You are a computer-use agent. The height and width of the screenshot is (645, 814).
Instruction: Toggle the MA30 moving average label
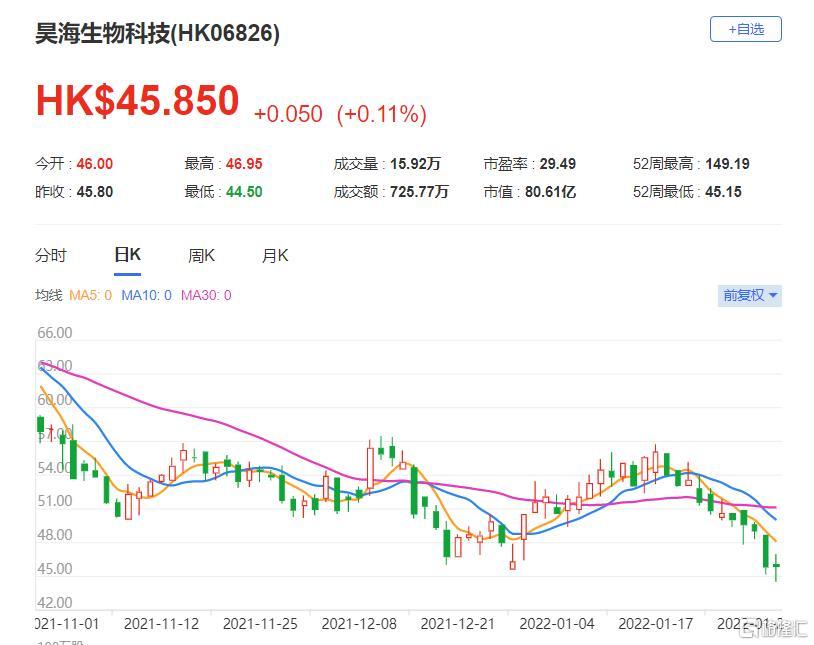205,296
